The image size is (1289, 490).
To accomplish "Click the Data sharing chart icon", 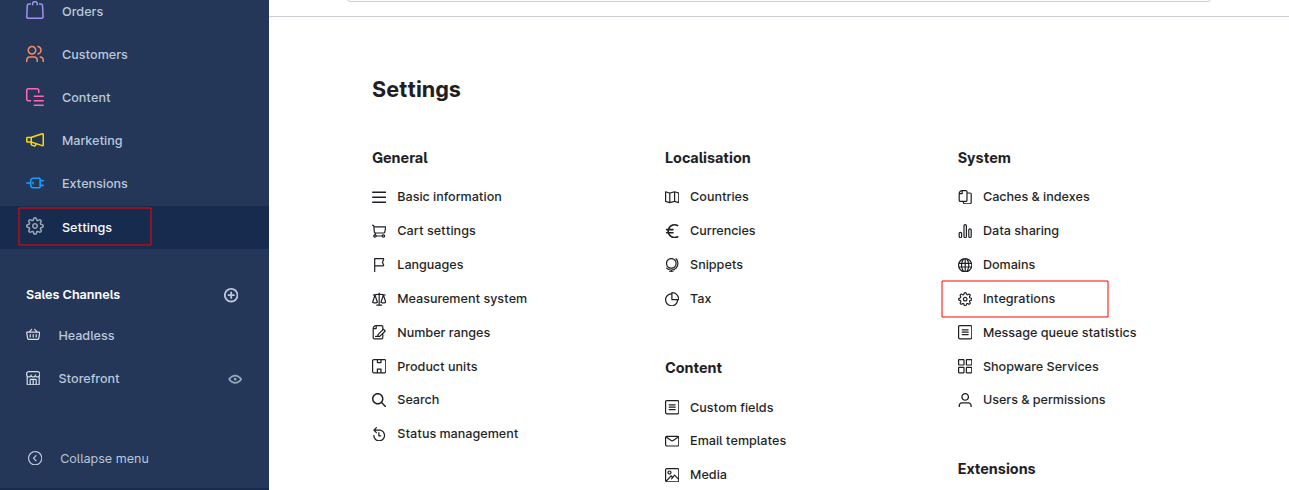I will tap(965, 231).
